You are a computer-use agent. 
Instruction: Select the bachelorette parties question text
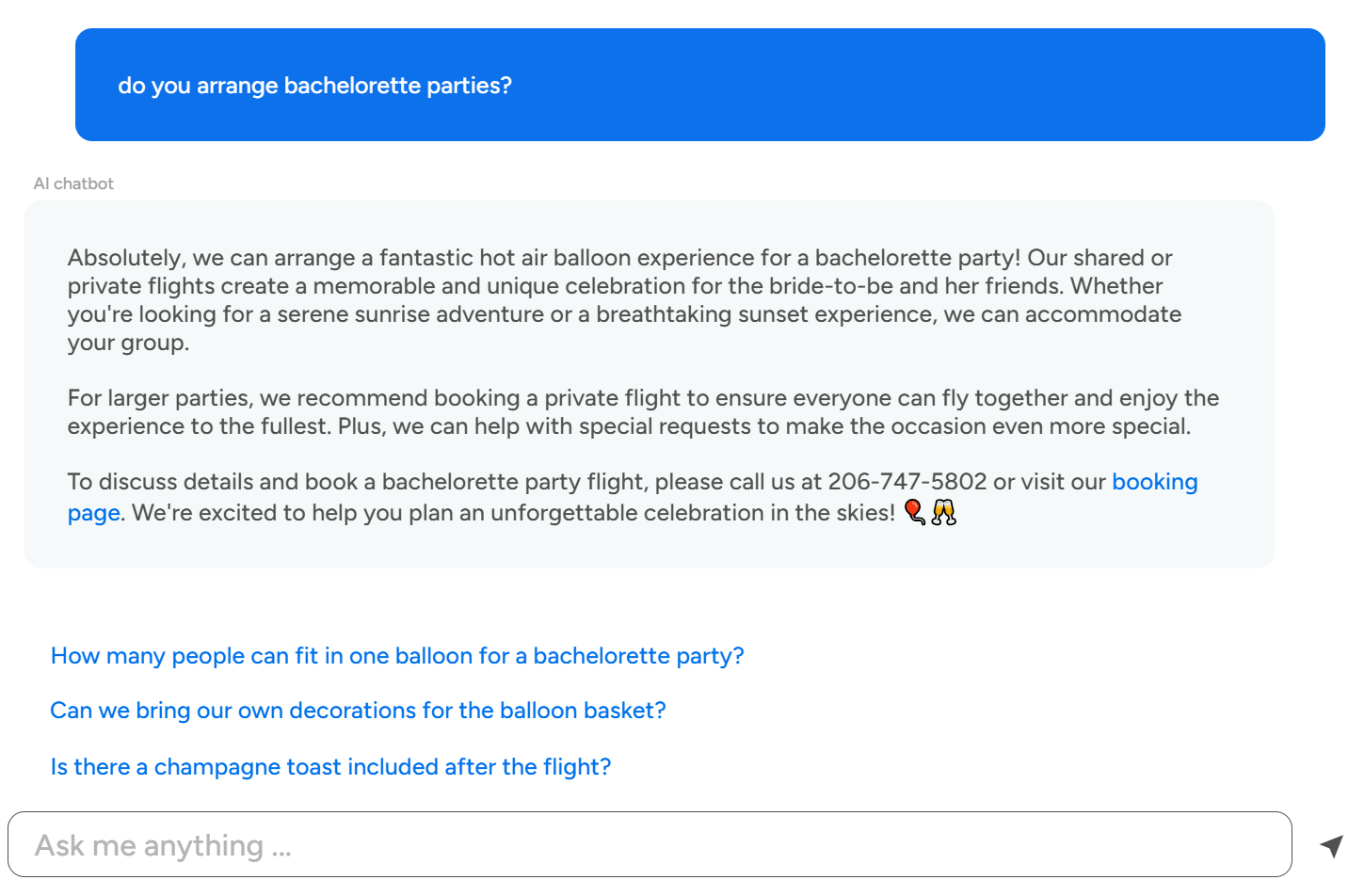coord(315,85)
